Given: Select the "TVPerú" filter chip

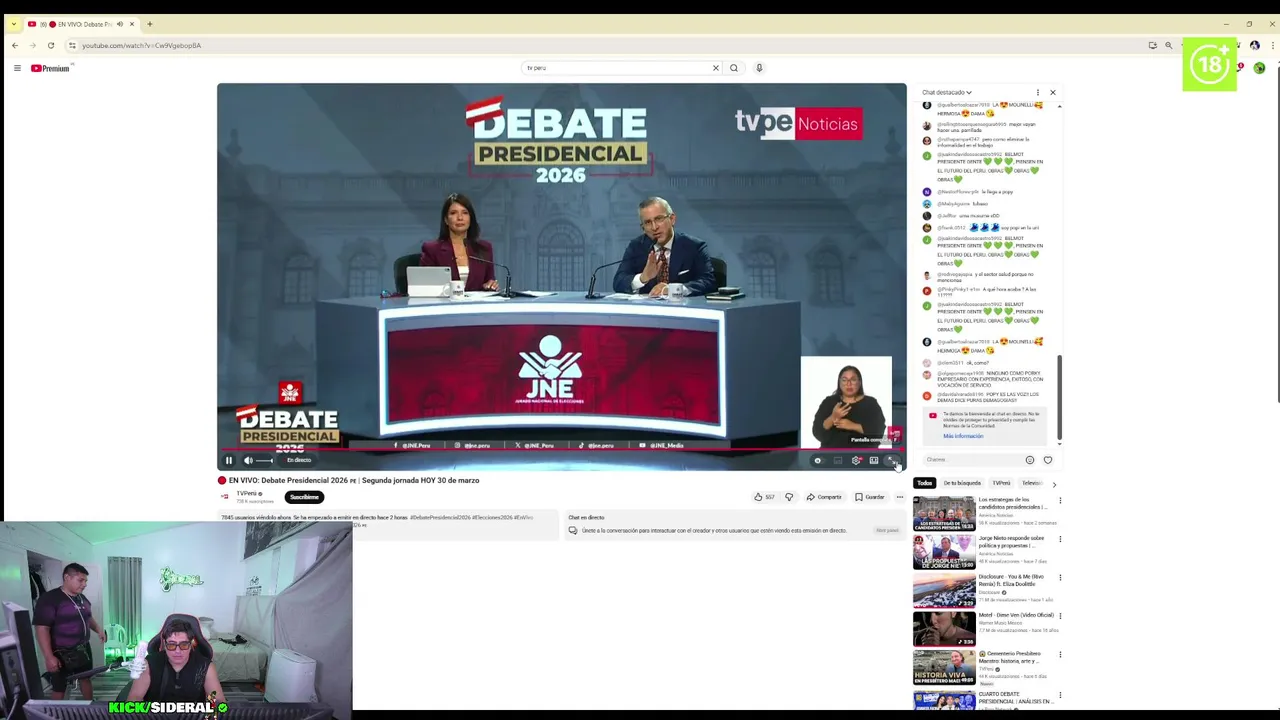Looking at the screenshot, I should pos(1001,483).
